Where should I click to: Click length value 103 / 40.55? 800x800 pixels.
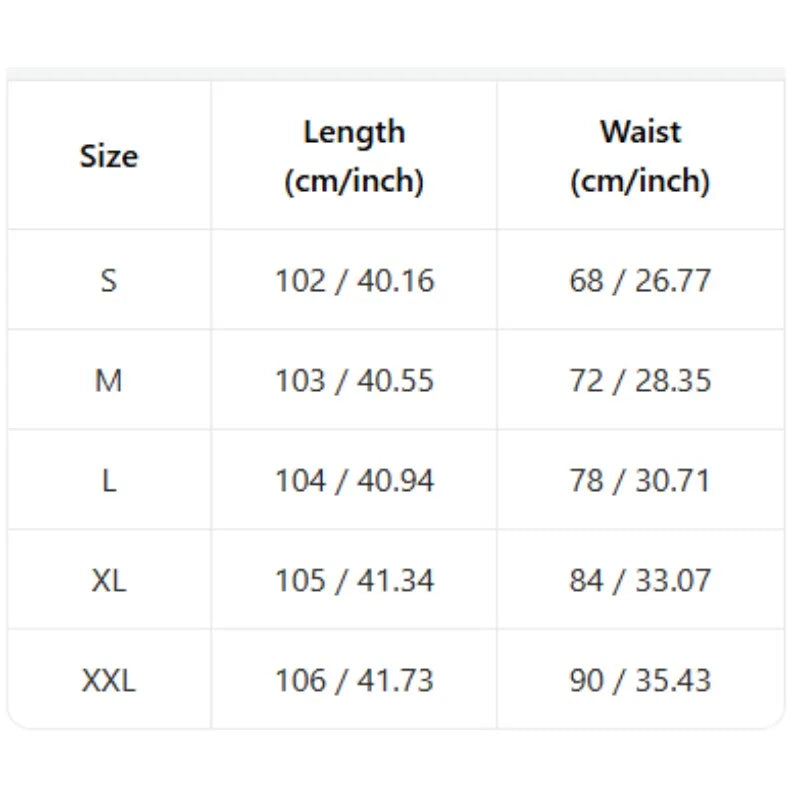point(355,381)
